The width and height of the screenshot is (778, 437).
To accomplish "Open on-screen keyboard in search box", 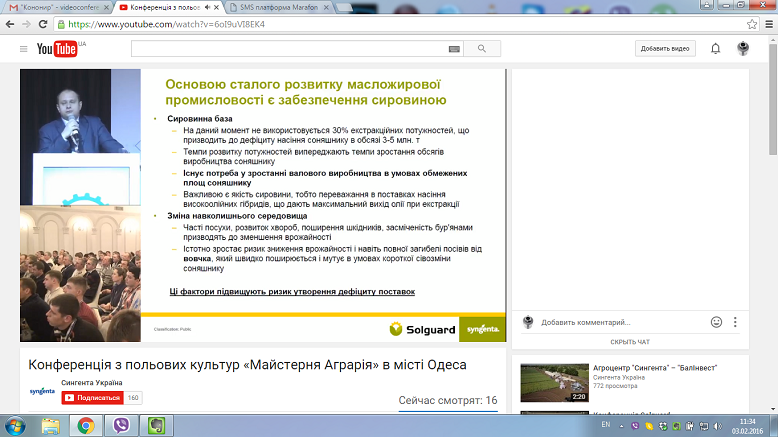I will (x=454, y=49).
